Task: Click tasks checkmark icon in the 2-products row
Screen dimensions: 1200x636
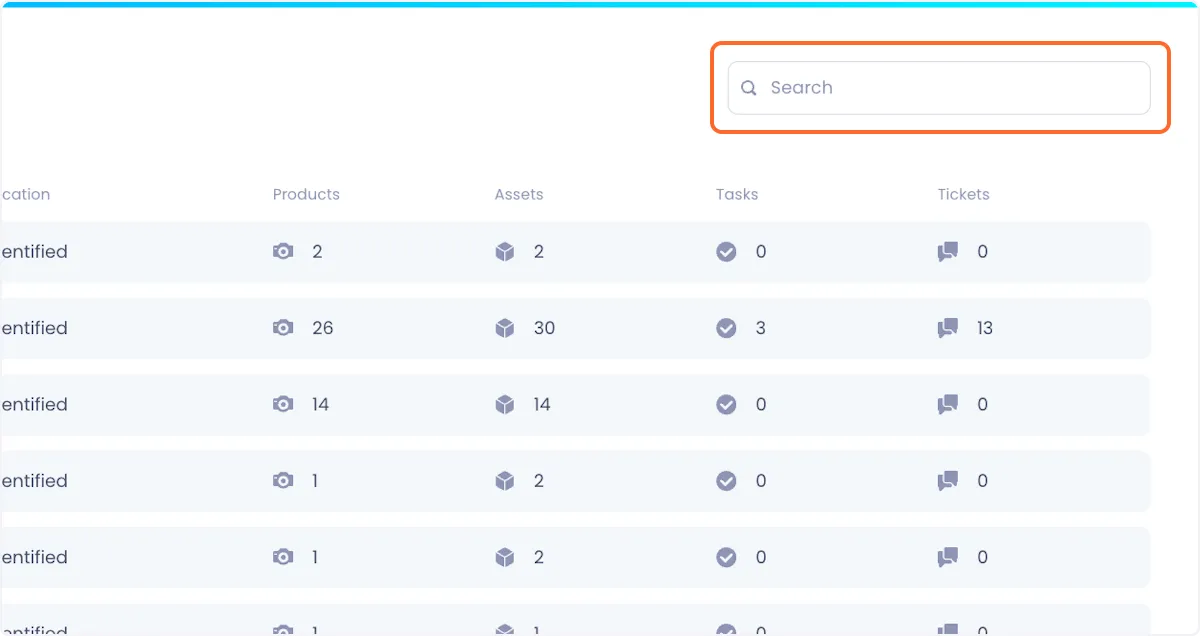Action: (727, 252)
